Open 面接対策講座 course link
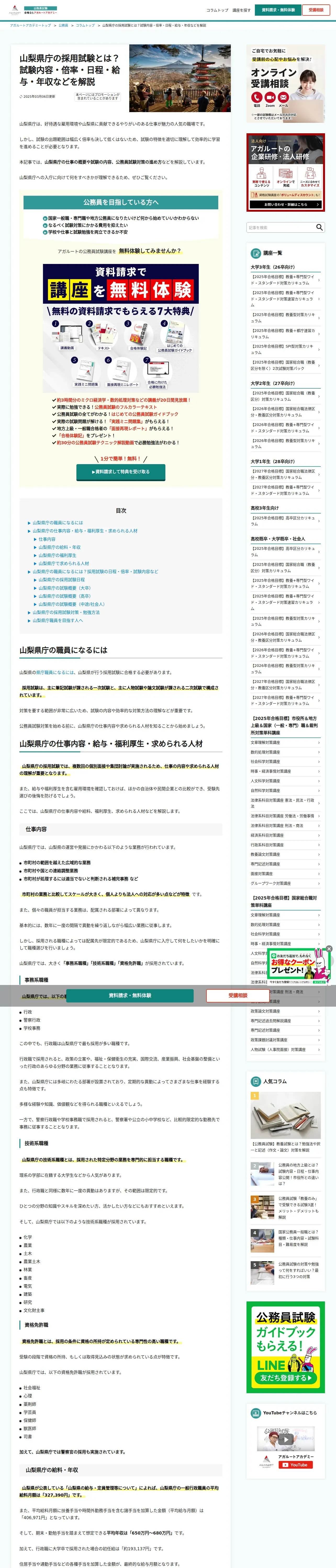This screenshot has height=1568, width=336. pos(285,873)
